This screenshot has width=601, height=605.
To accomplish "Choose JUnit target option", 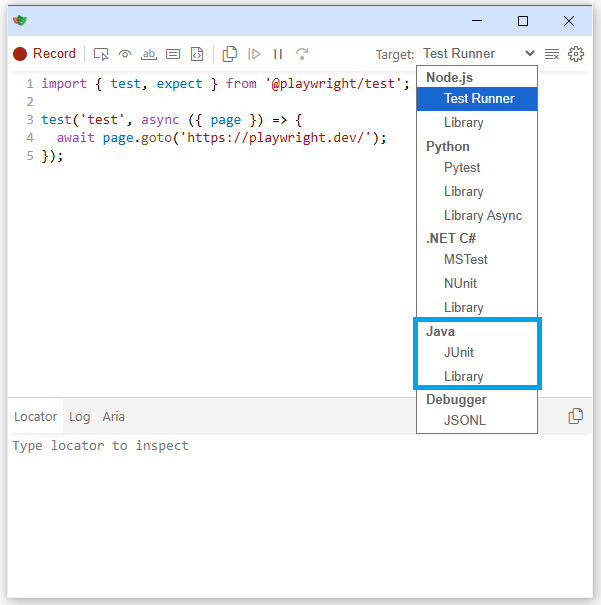I will point(477,353).
